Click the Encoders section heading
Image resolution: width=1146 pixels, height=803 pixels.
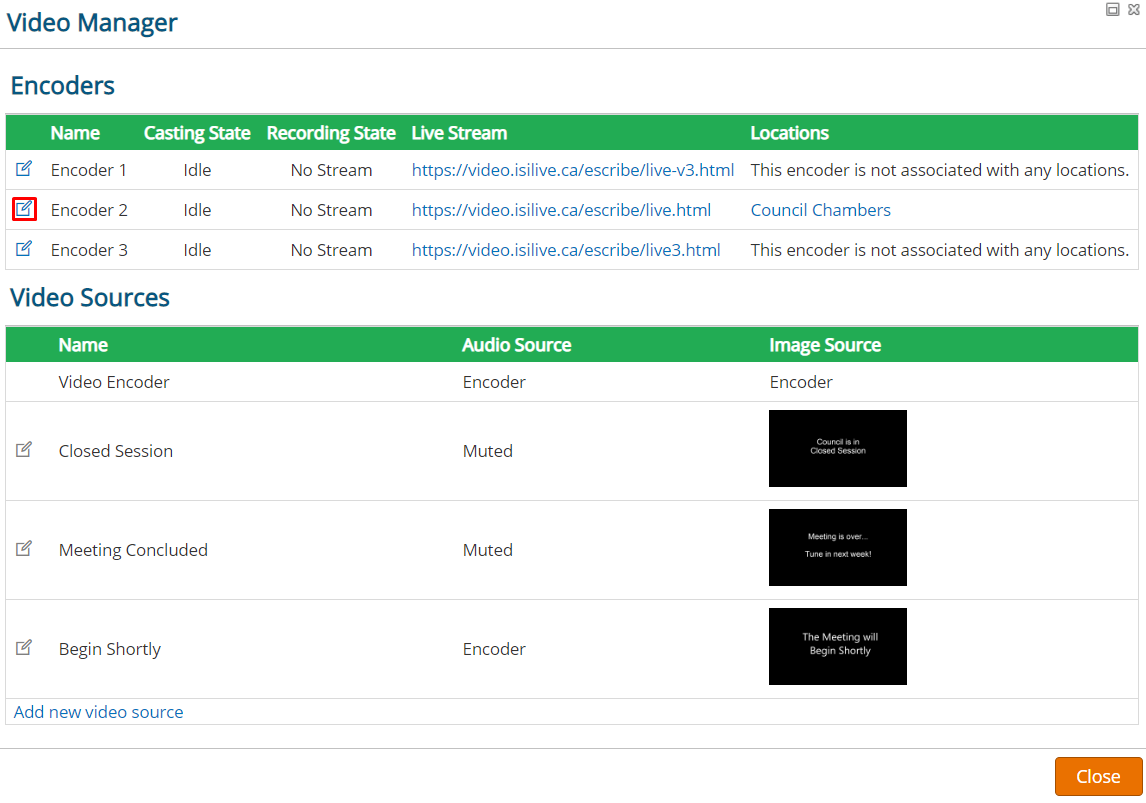click(x=63, y=85)
